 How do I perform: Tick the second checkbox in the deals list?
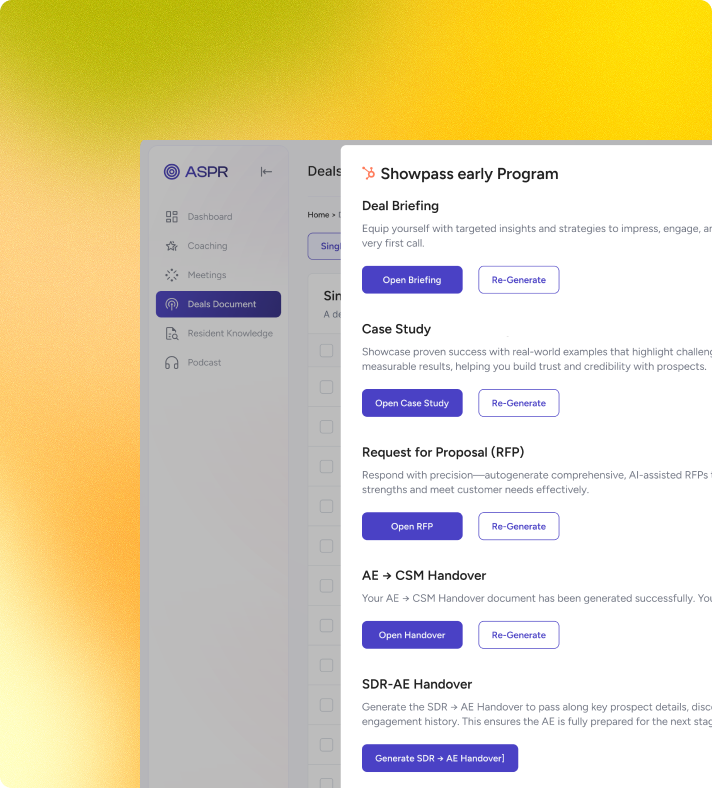click(x=327, y=387)
